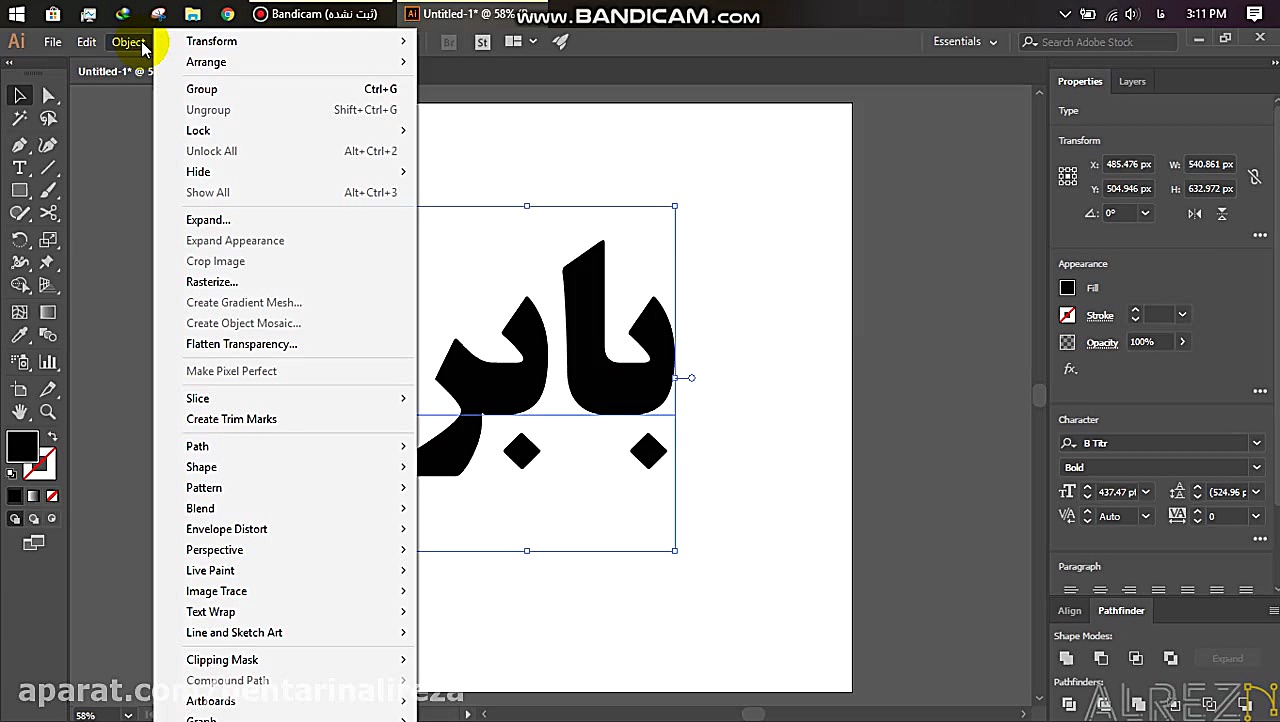Click Search Adobe Stock field
1280x722 pixels.
1100,42
